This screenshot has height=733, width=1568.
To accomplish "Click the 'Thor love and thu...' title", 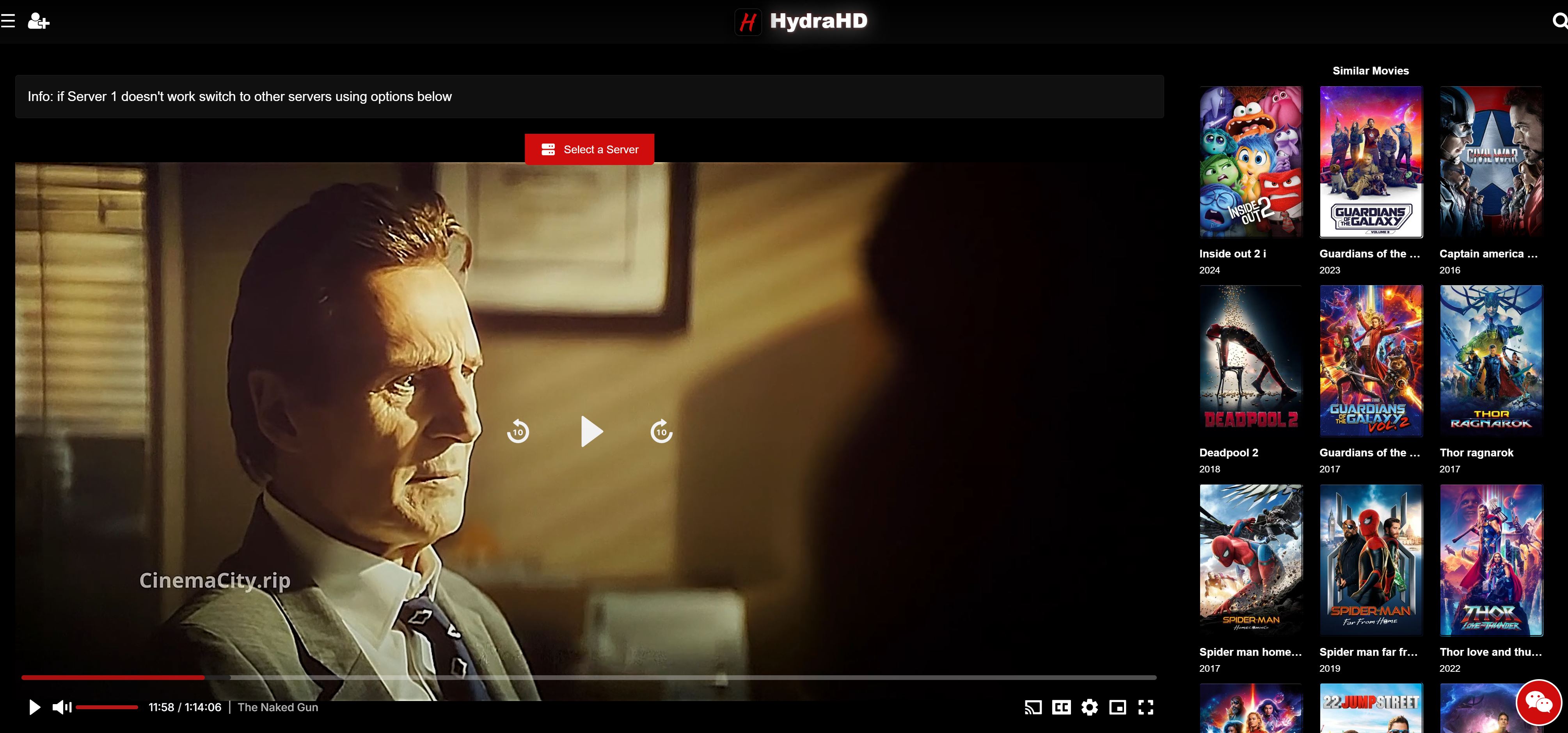I will pos(1491,651).
